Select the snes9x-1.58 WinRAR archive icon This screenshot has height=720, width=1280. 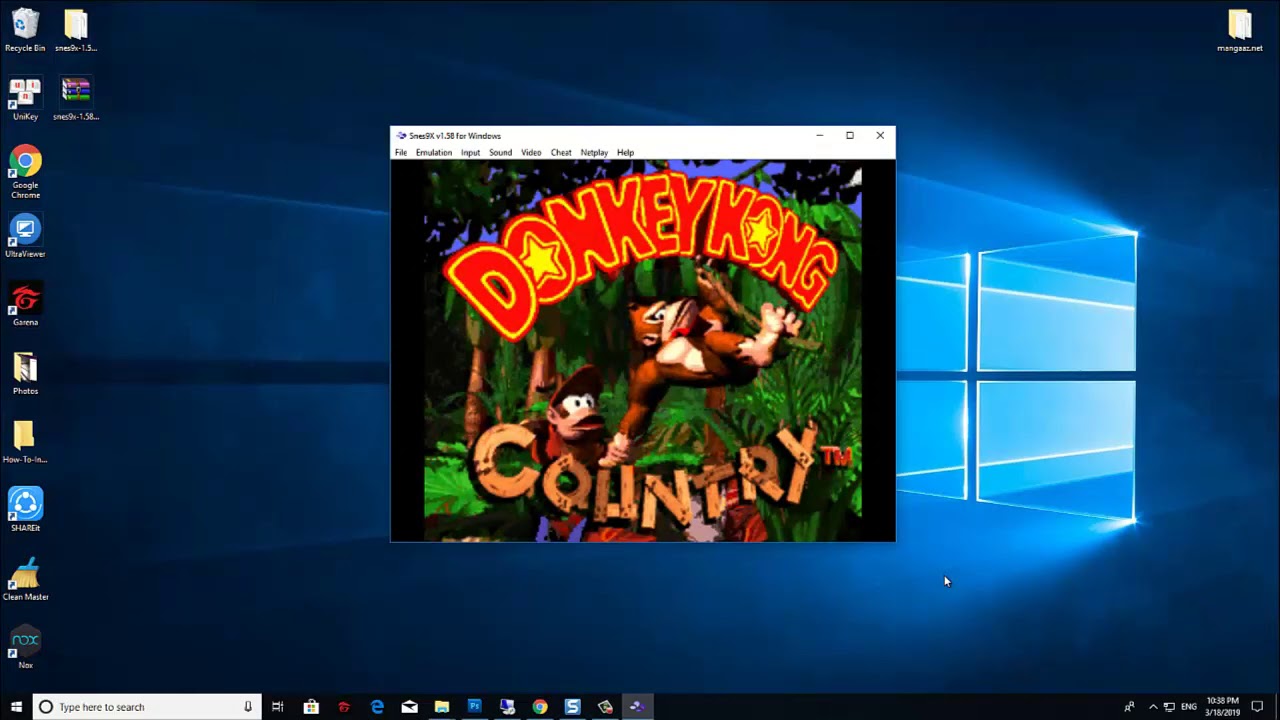pyautogui.click(x=76, y=100)
